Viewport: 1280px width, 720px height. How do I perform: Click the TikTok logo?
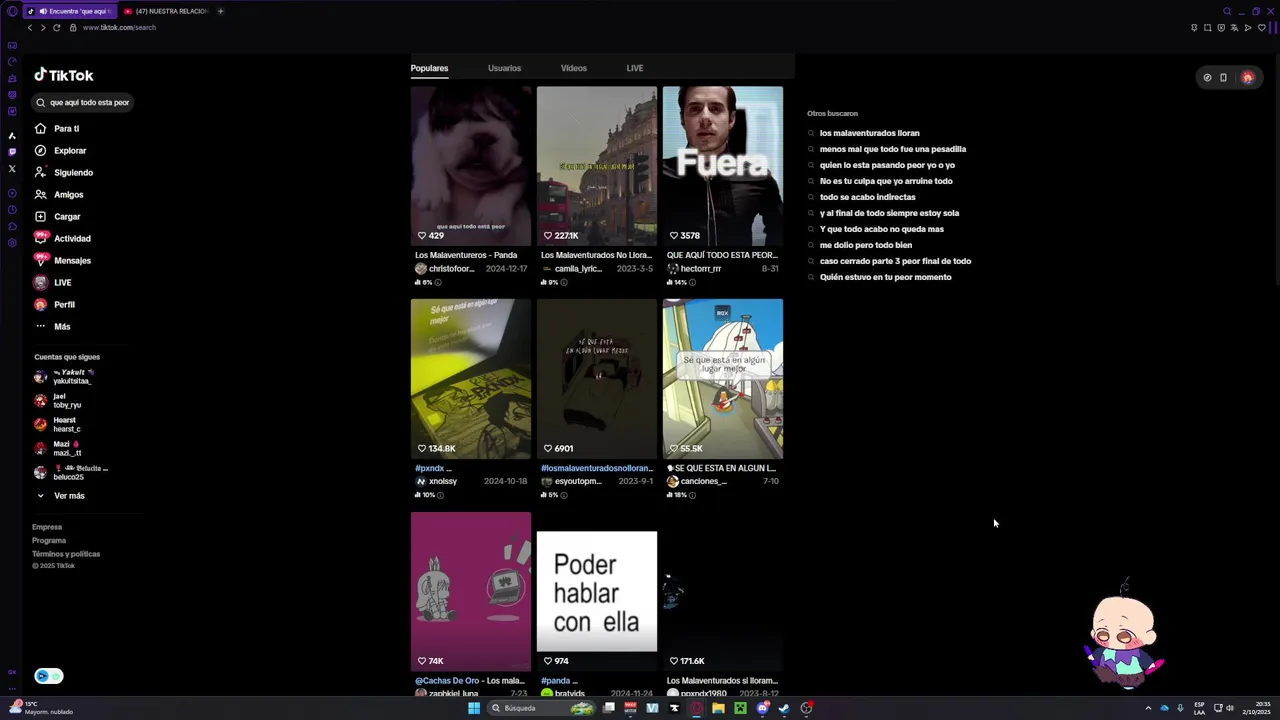[x=64, y=75]
